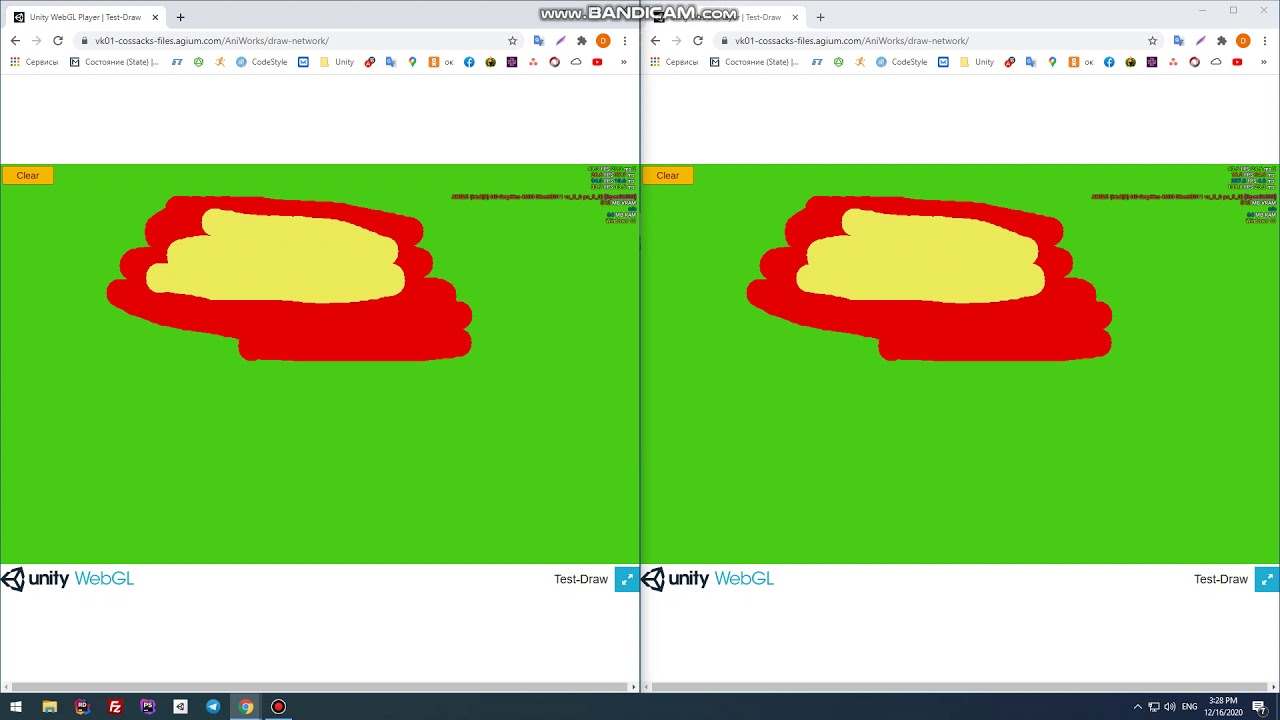Click profile avatar D in right browser
The image size is (1280, 720).
point(1243,41)
